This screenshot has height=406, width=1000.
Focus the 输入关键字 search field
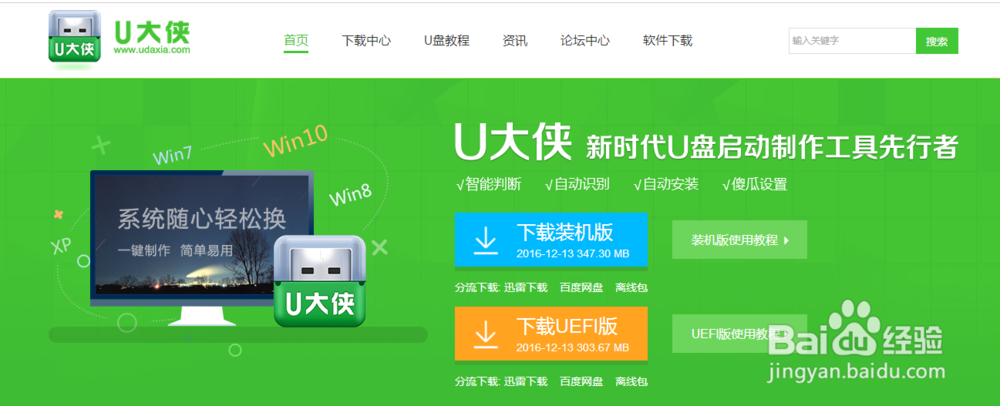click(x=852, y=41)
